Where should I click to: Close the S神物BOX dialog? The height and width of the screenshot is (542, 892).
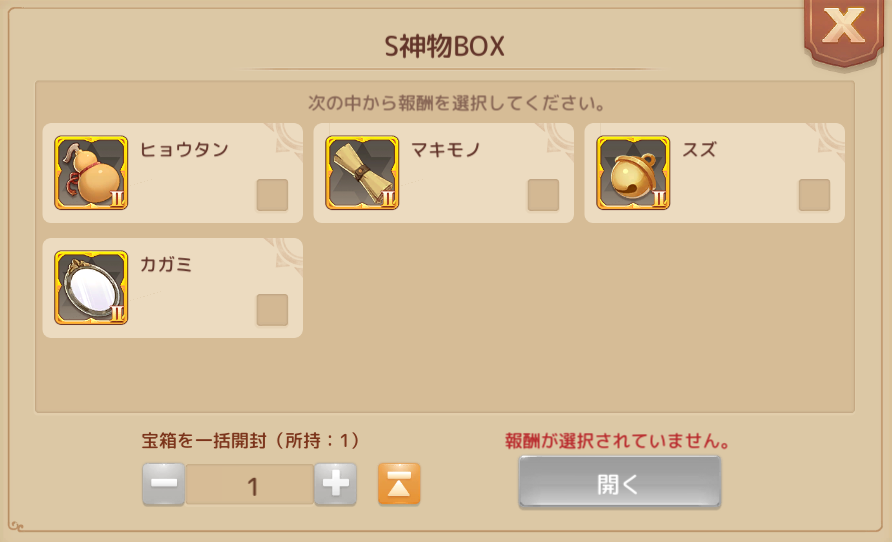(844, 28)
